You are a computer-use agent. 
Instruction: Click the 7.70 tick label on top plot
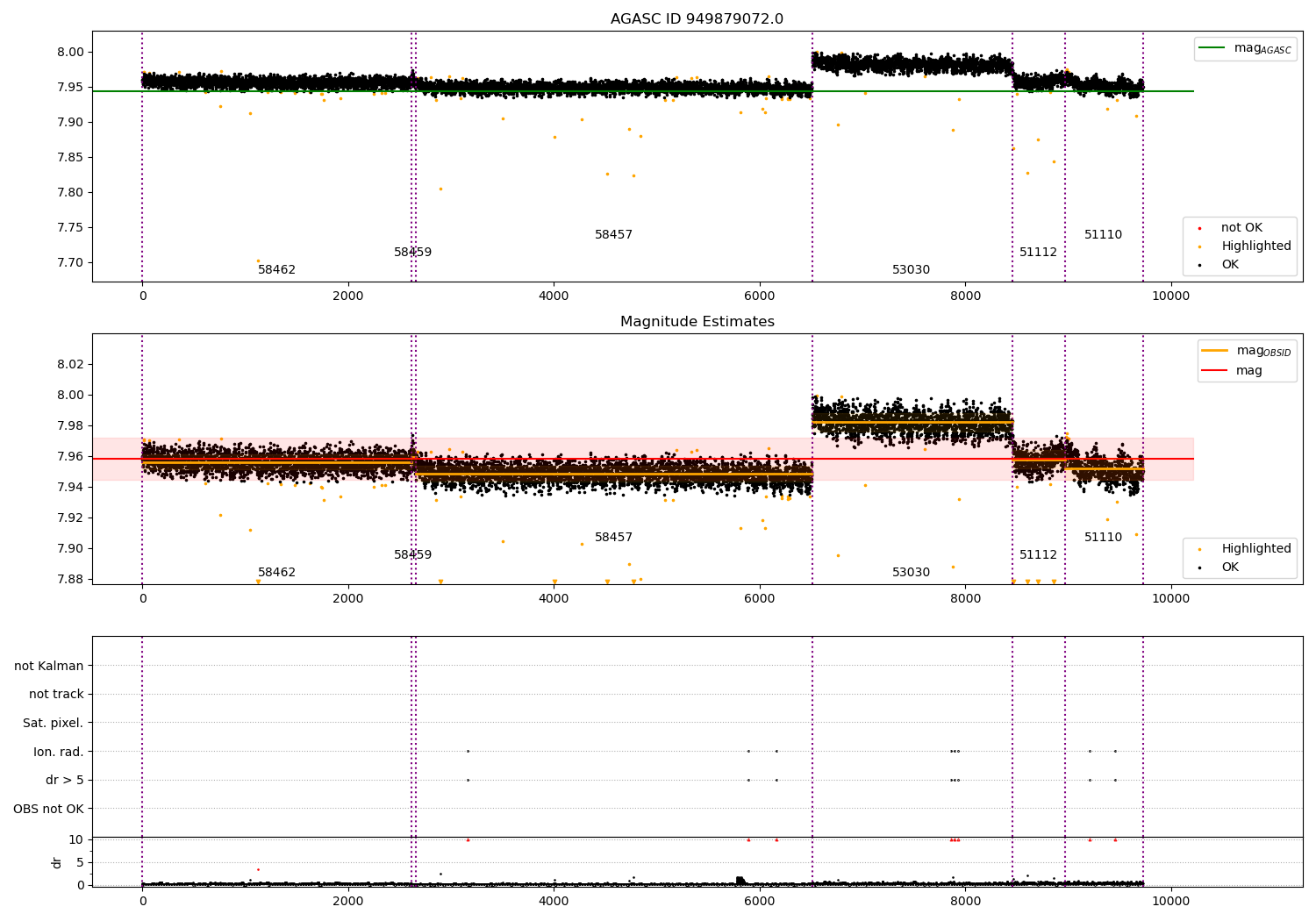click(x=70, y=262)
